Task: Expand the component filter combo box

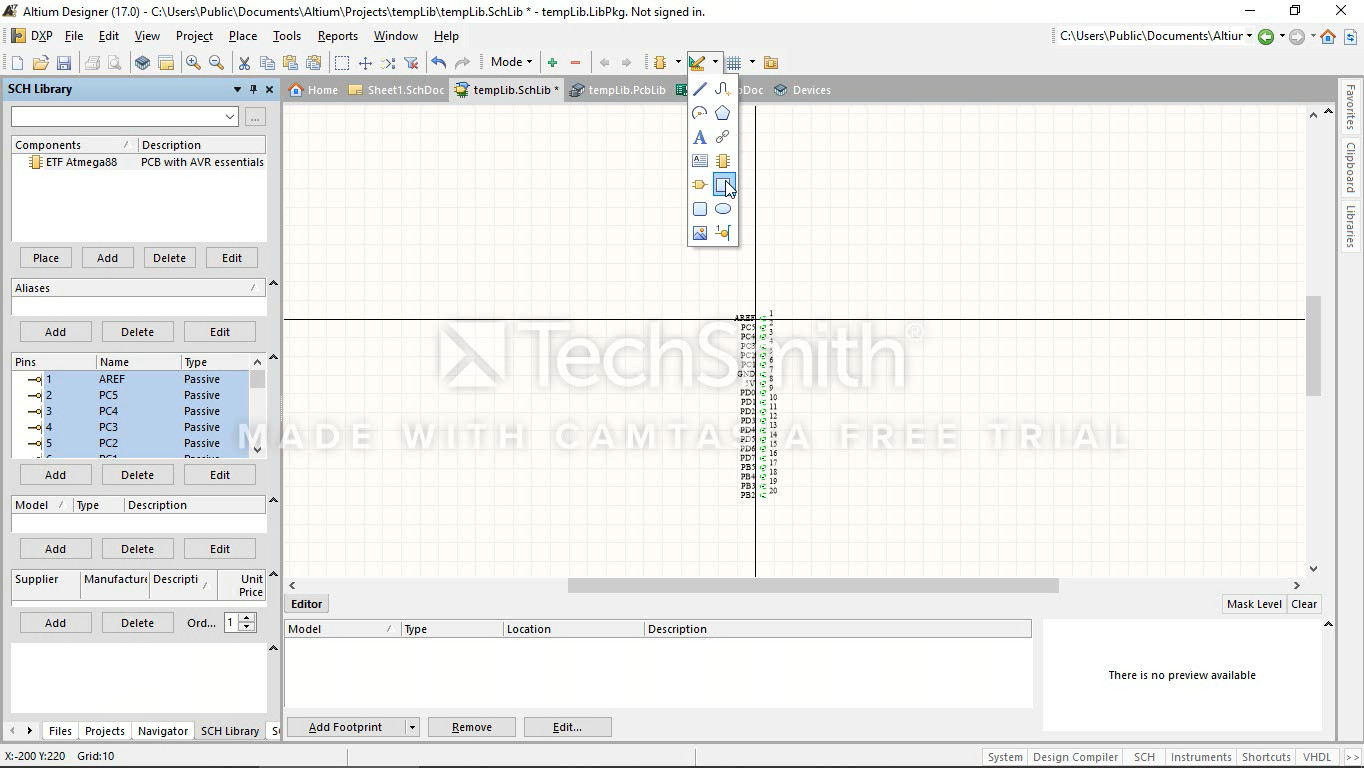Action: tap(230, 117)
